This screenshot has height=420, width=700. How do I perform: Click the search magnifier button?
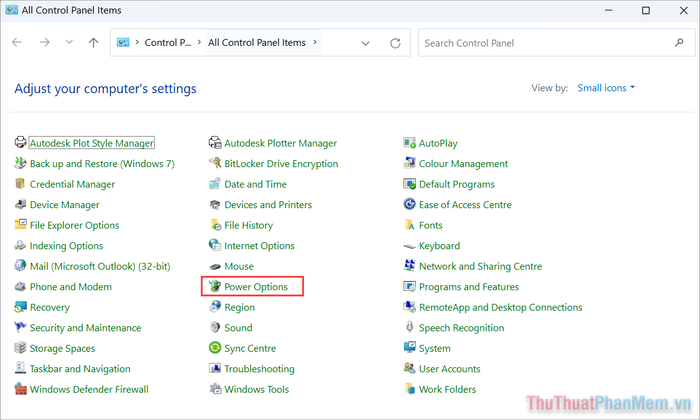coord(679,42)
